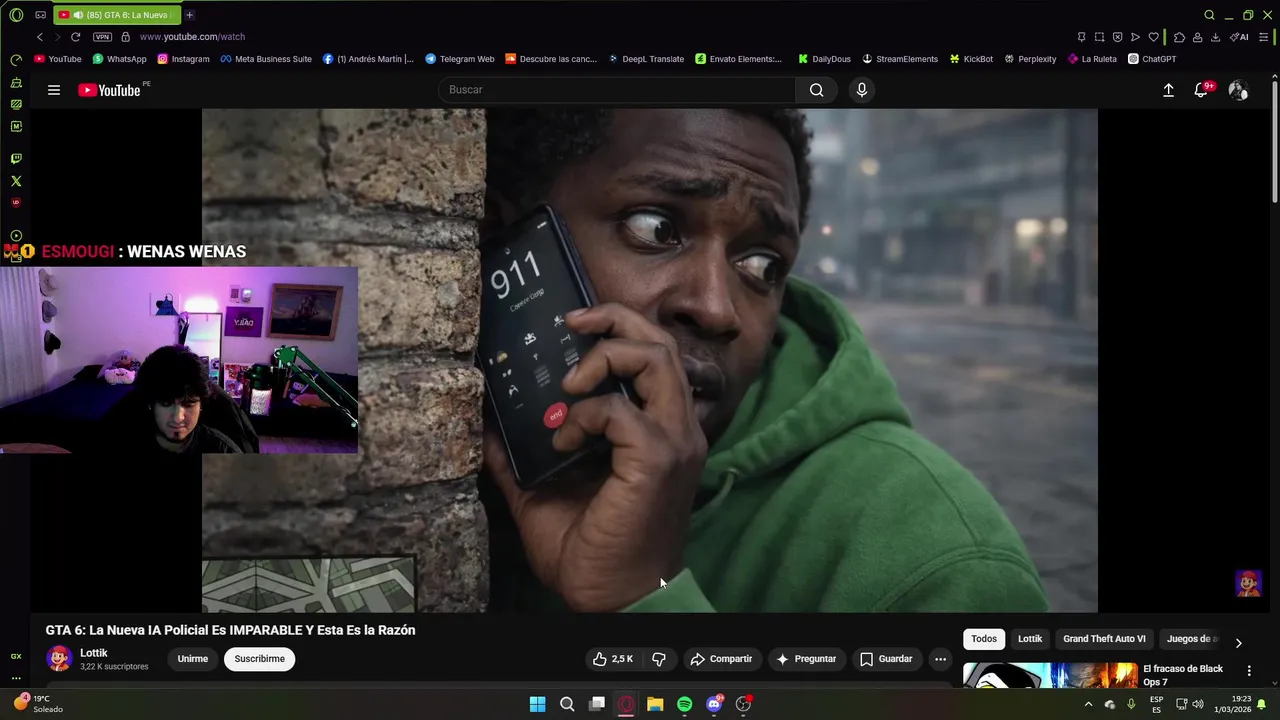Like the video (2,5 K)
The width and height of the screenshot is (1280, 720).
(x=612, y=659)
